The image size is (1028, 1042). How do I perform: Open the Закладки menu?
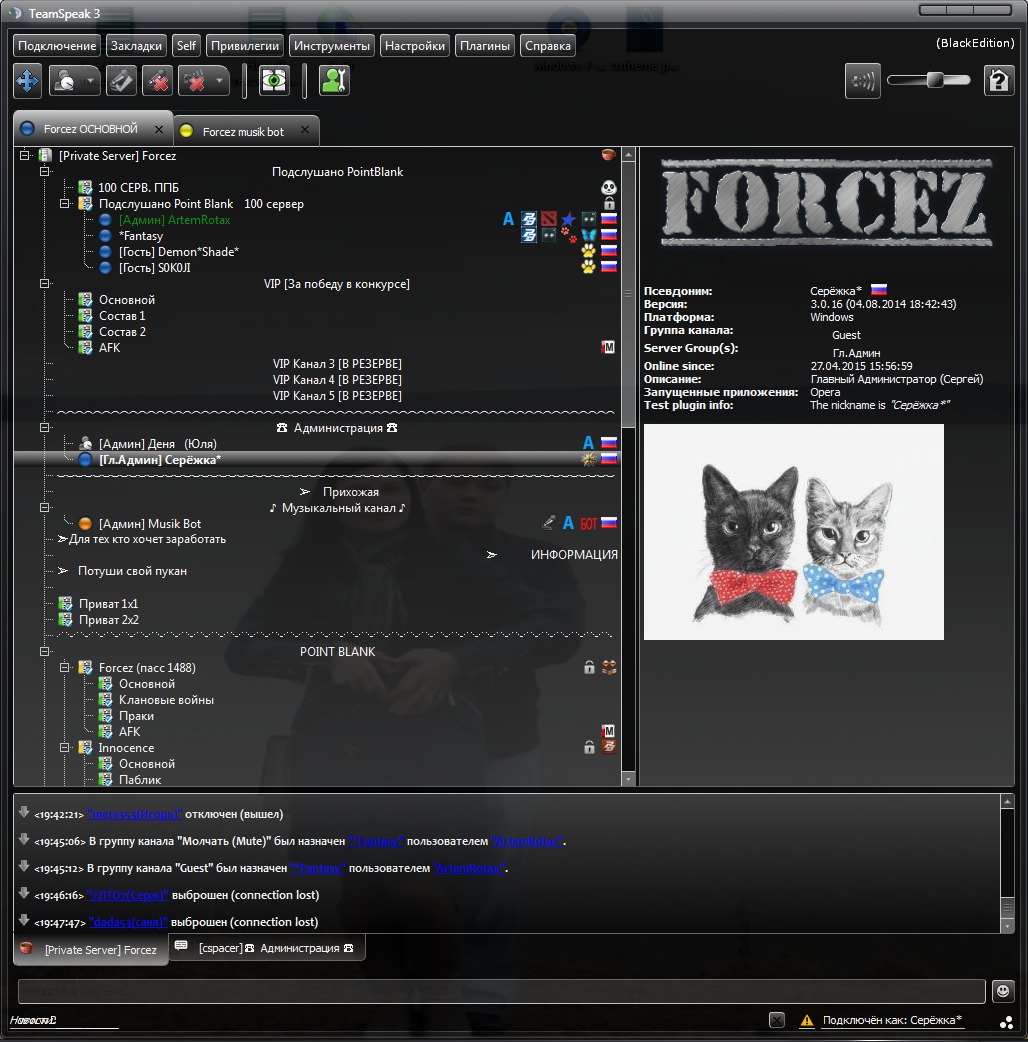tap(136, 46)
